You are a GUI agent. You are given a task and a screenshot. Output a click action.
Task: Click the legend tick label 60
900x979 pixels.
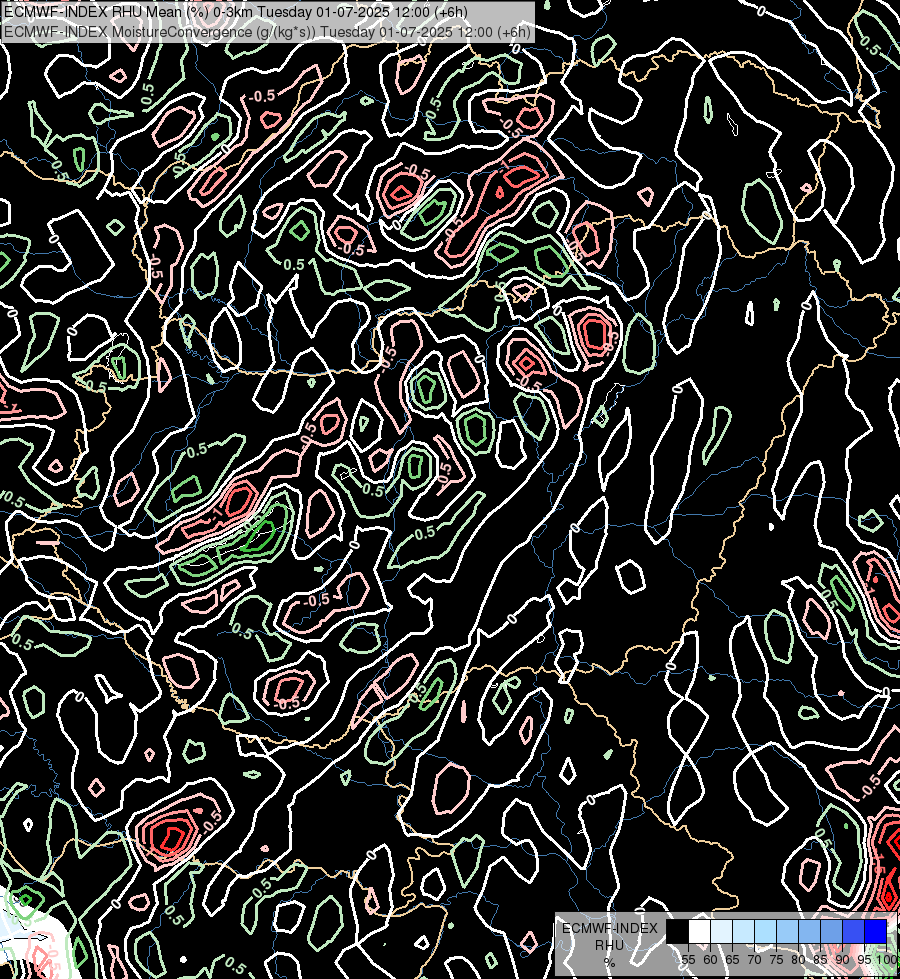click(710, 960)
